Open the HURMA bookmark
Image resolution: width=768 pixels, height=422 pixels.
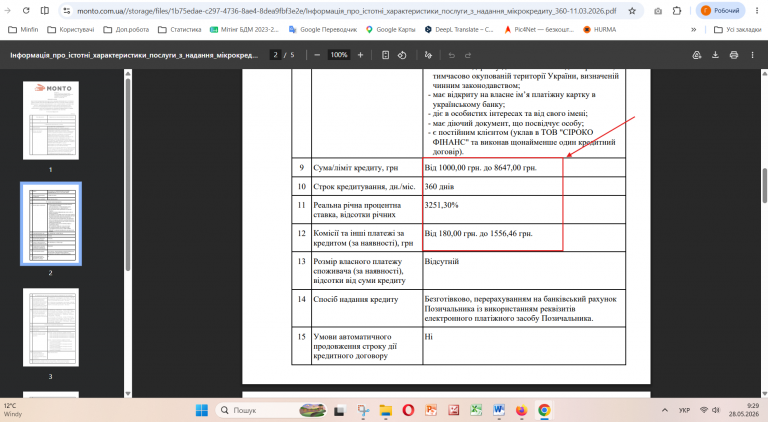click(600, 29)
